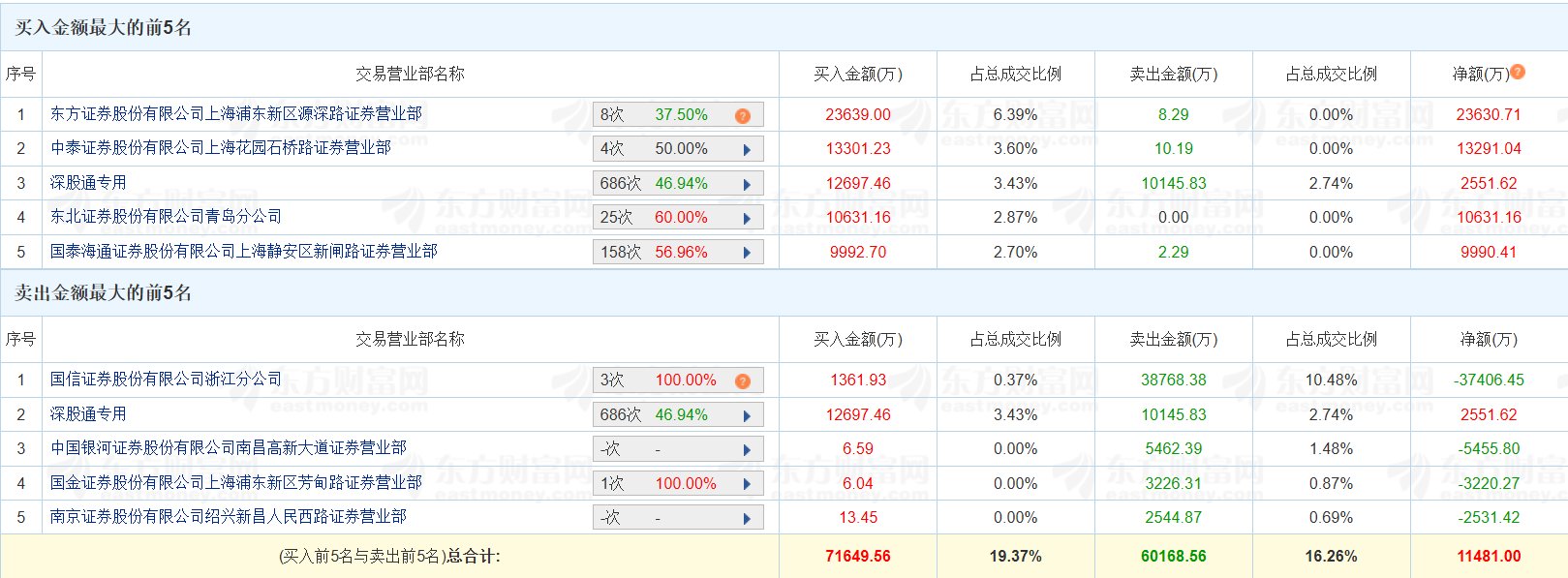
Task: Open 国金证券上海浦东新区芳甸路营业部 link
Action: pos(236,482)
